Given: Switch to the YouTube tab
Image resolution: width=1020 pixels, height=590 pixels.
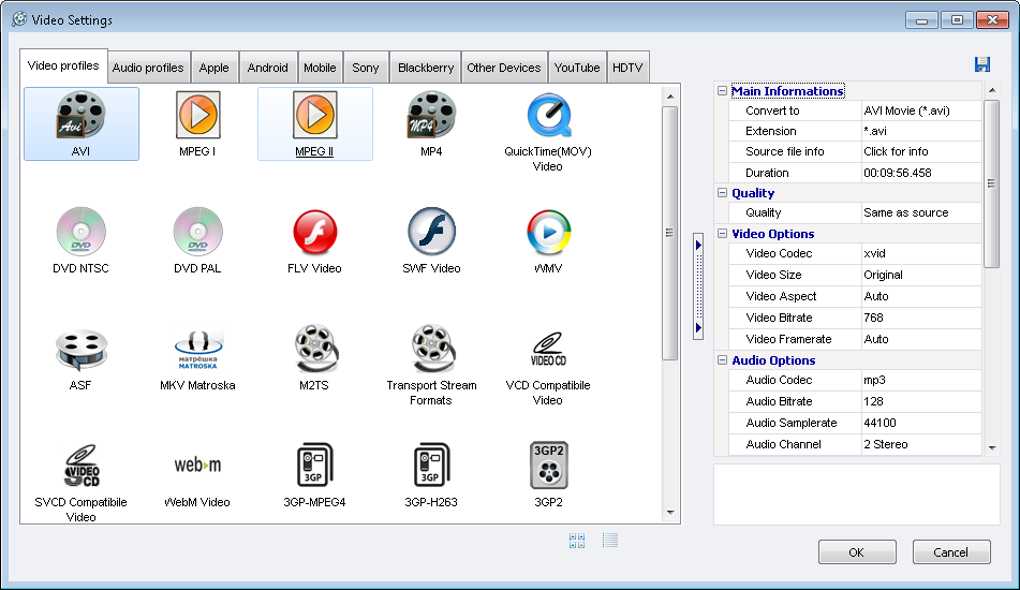Looking at the screenshot, I should point(577,68).
